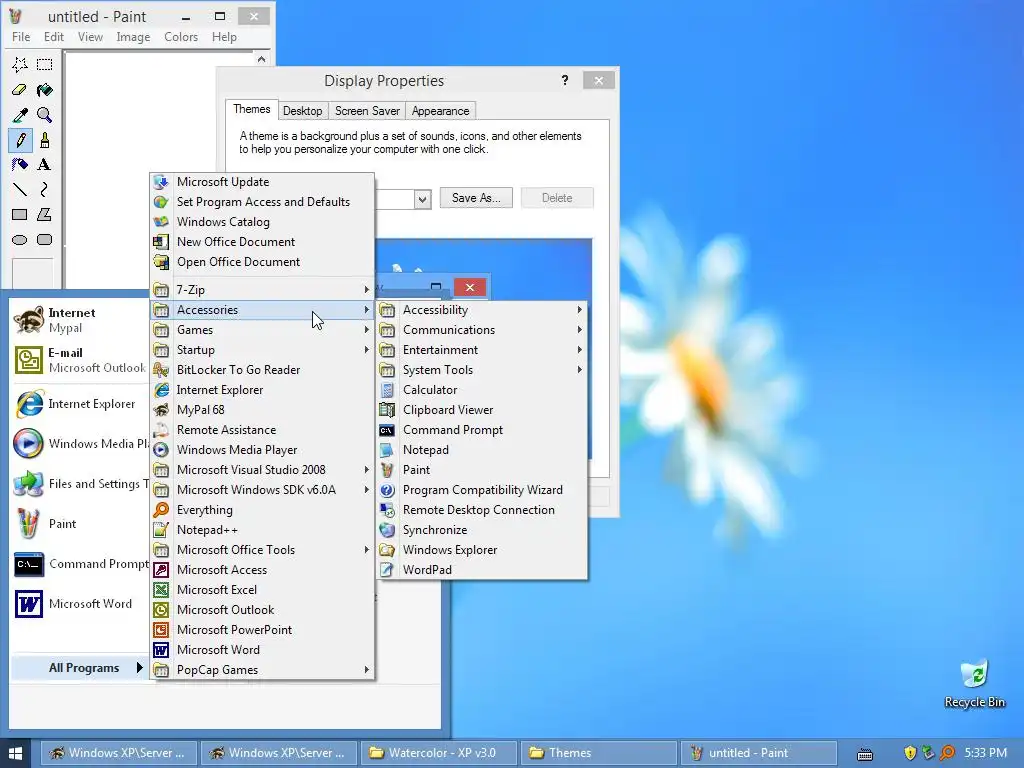Open Paint's Image menu
The image size is (1024, 768).
point(133,37)
